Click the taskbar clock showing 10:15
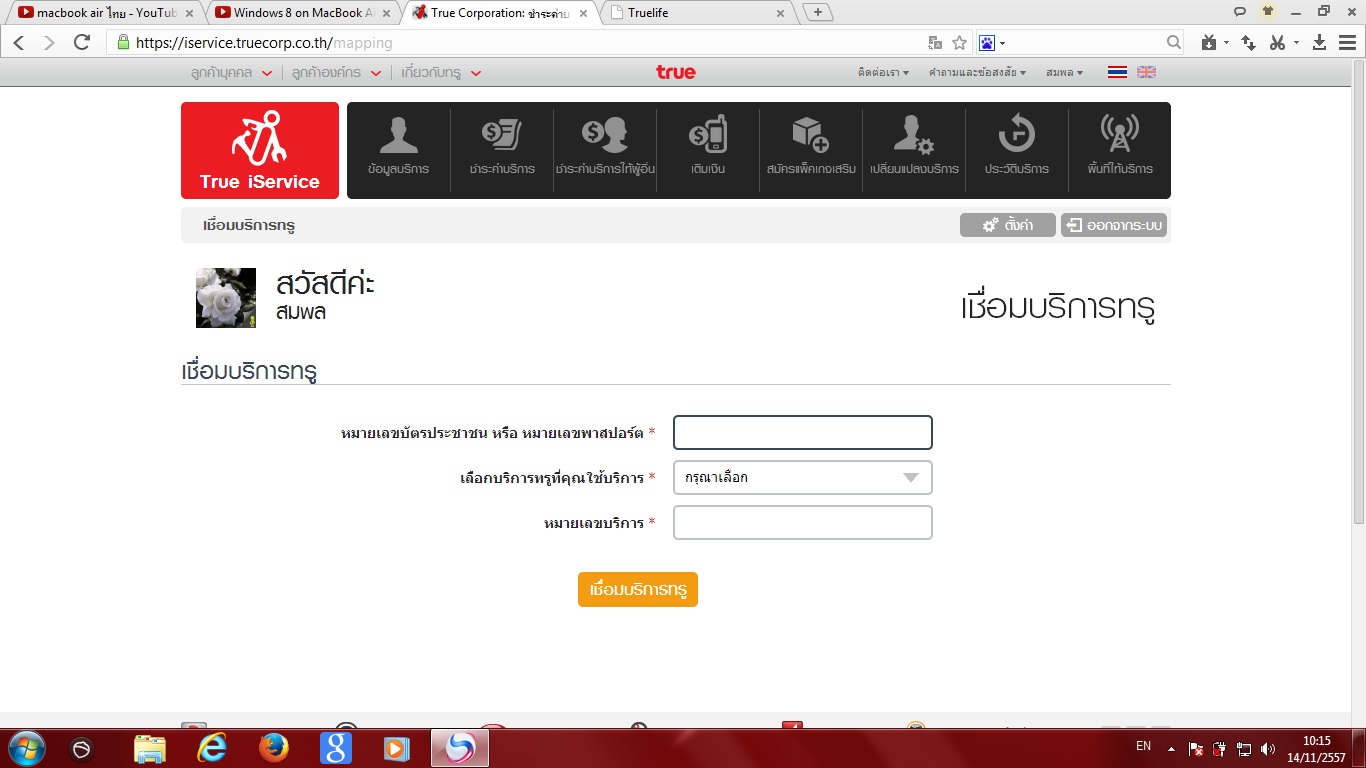1366x768 pixels. pos(1318,748)
